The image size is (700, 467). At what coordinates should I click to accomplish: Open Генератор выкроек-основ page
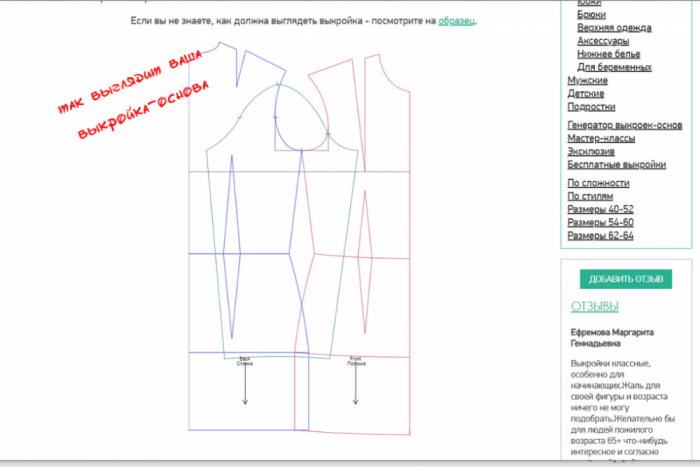625,125
